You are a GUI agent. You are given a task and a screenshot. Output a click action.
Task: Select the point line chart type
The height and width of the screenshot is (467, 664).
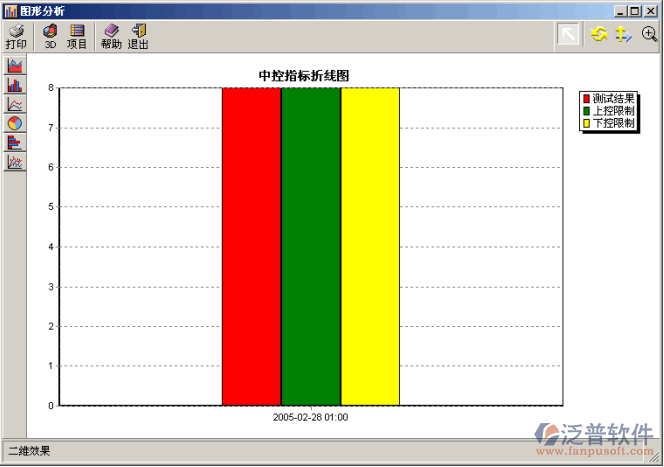click(x=15, y=161)
